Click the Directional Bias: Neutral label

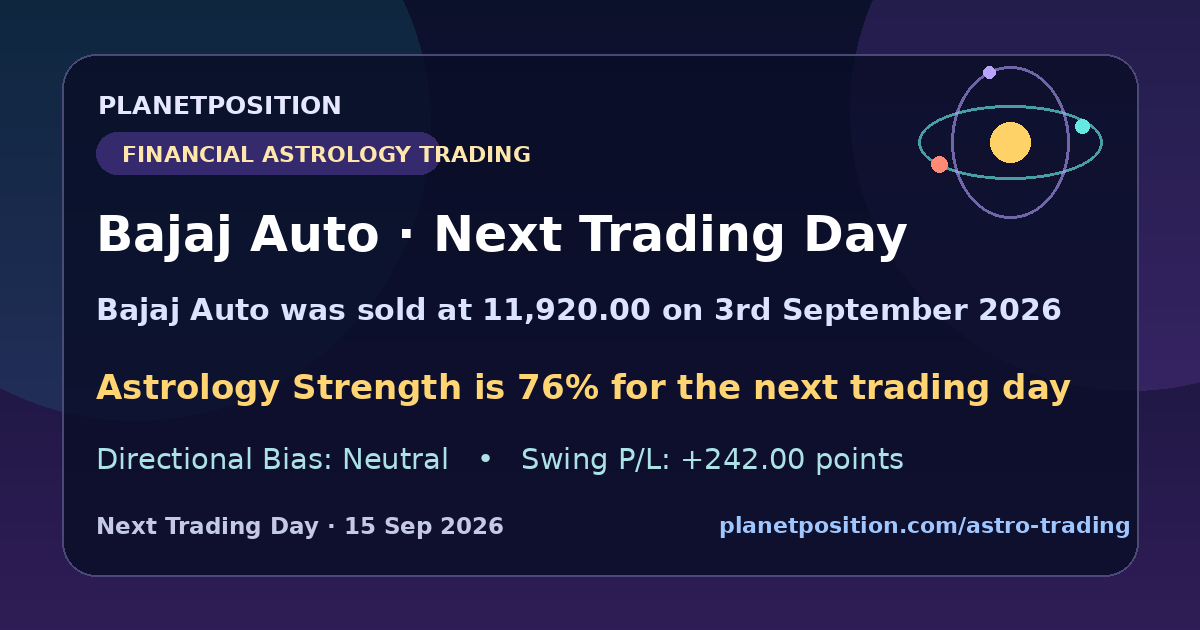tap(272, 460)
